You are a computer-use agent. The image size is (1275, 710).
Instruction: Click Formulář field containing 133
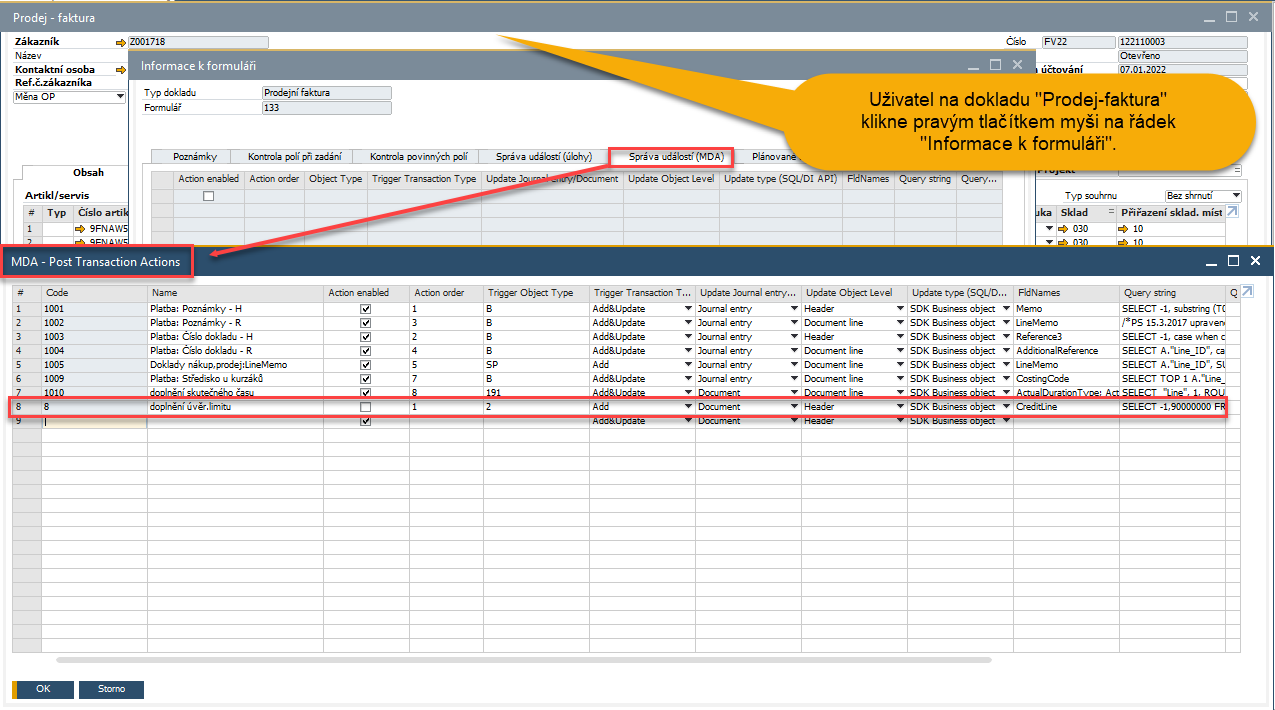tap(326, 107)
